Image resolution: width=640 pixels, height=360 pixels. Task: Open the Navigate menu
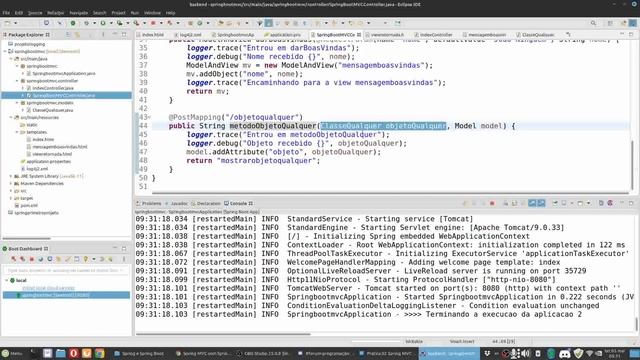click(x=78, y=13)
